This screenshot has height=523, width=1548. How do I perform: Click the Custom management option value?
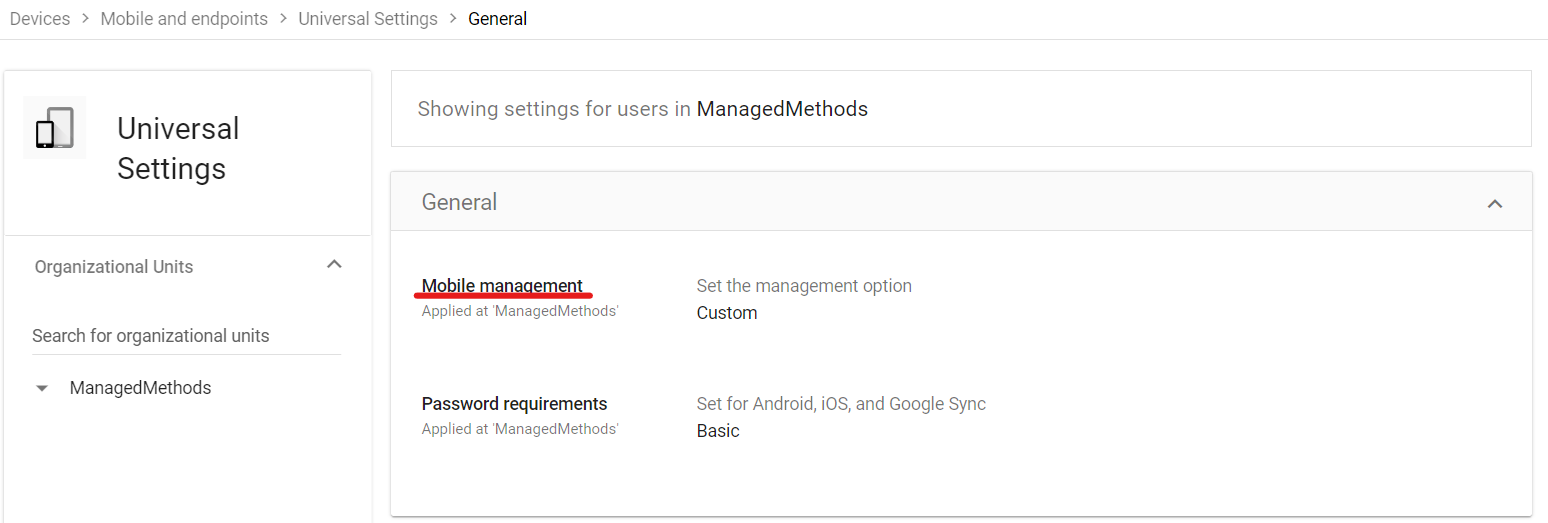(x=727, y=313)
